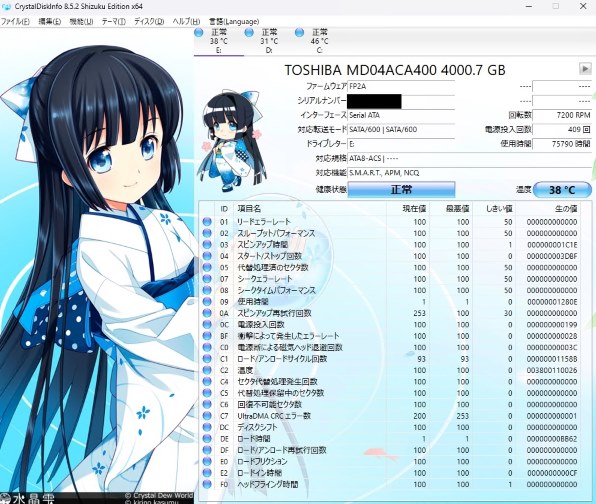Click the standard field showing ATA8-ACS
The image size is (596, 504).
470,158
